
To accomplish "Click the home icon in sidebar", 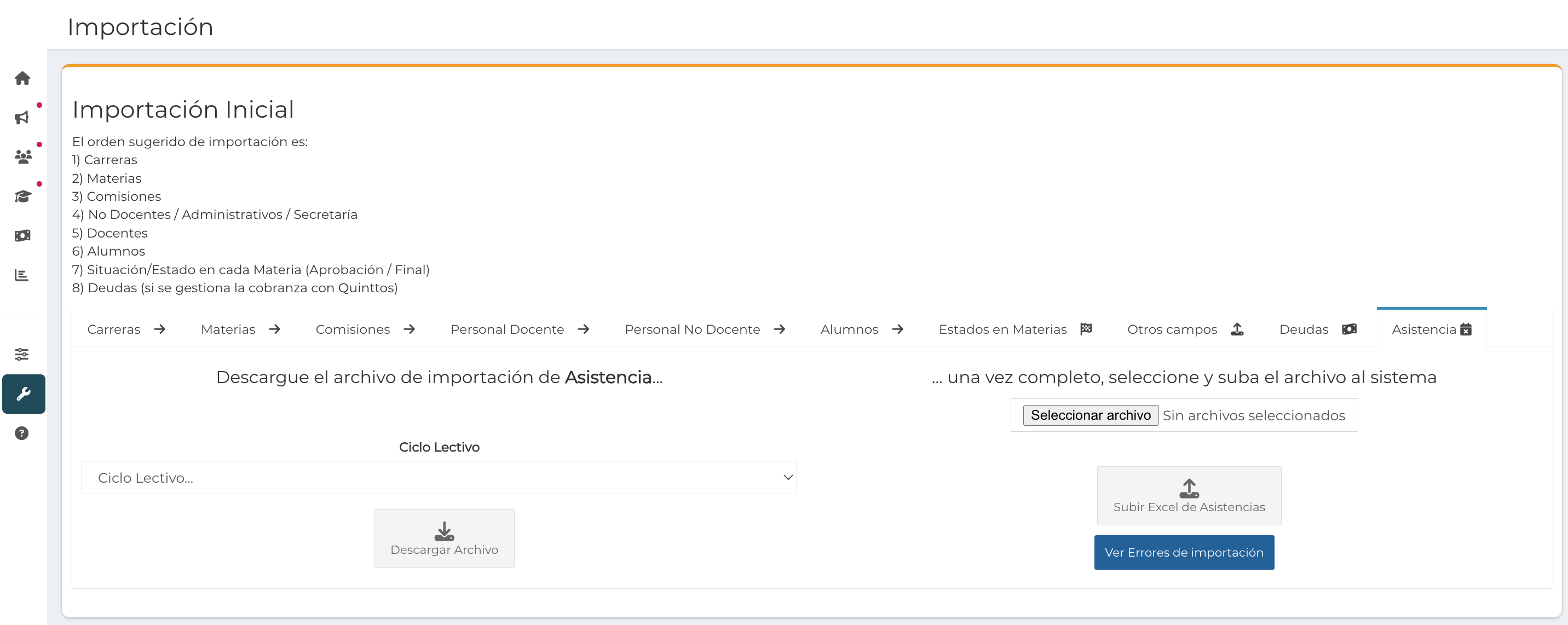I will click(22, 78).
